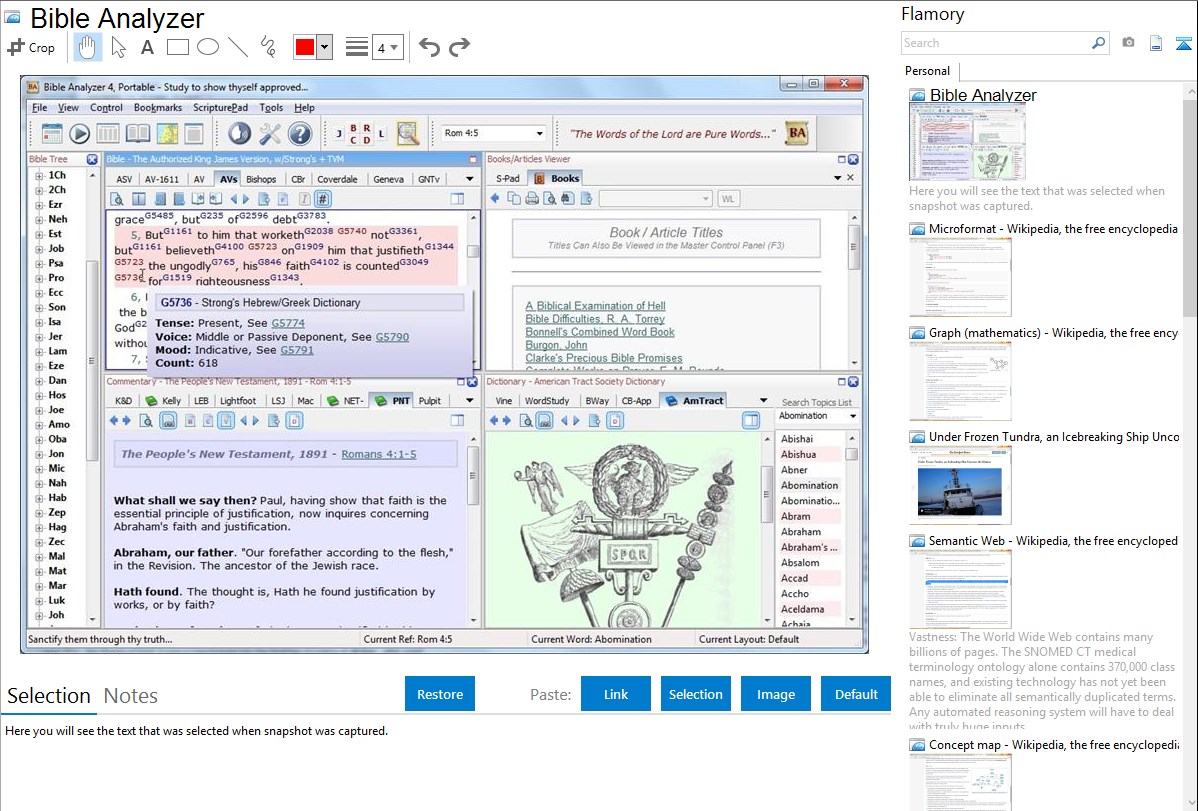The image size is (1198, 811).
Task: Open the icebreaking ship snapshot thumbnail
Action: [x=960, y=485]
